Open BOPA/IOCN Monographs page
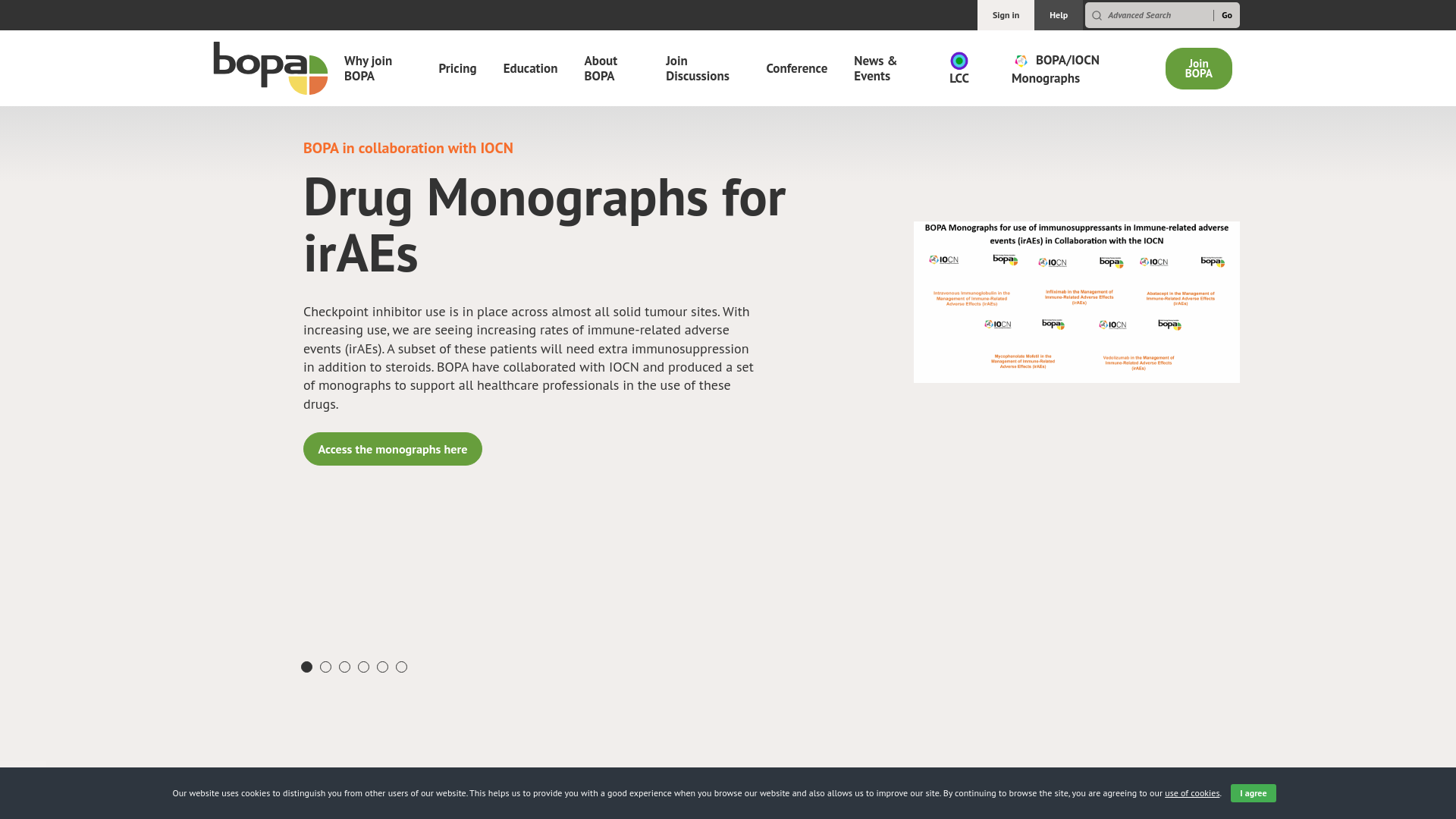This screenshot has width=1456, height=819. pyautogui.click(x=1056, y=69)
